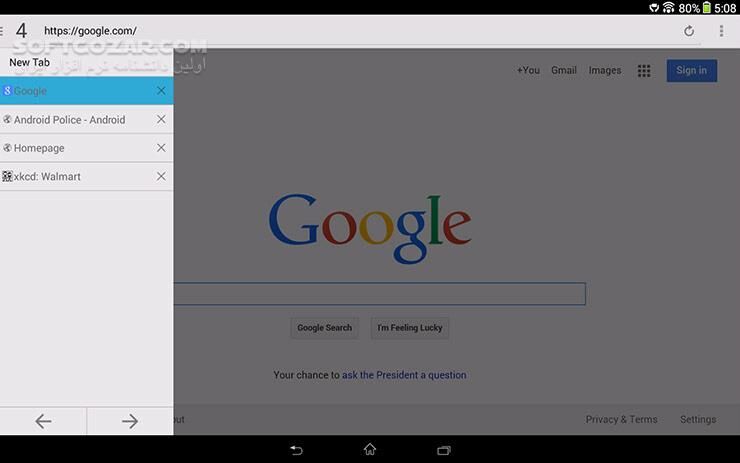This screenshot has width=740, height=463.
Task: Click the Google search input box
Action: 380,294
